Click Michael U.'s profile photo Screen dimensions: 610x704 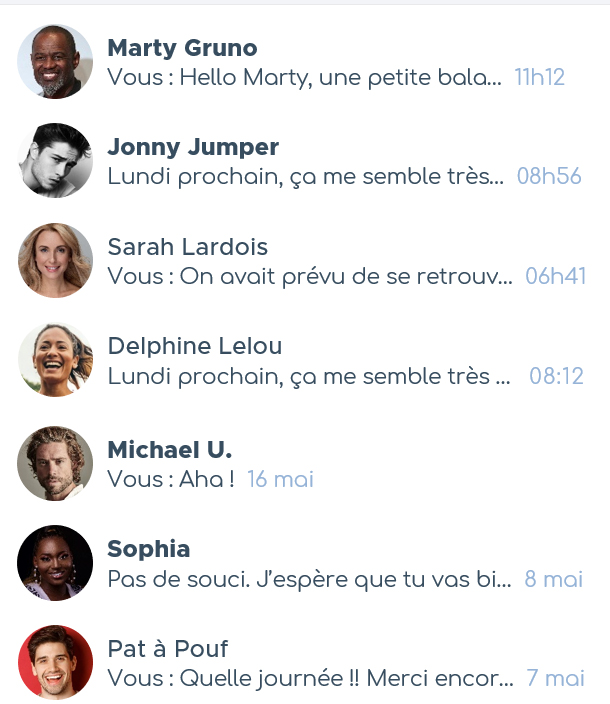pyautogui.click(x=55, y=463)
